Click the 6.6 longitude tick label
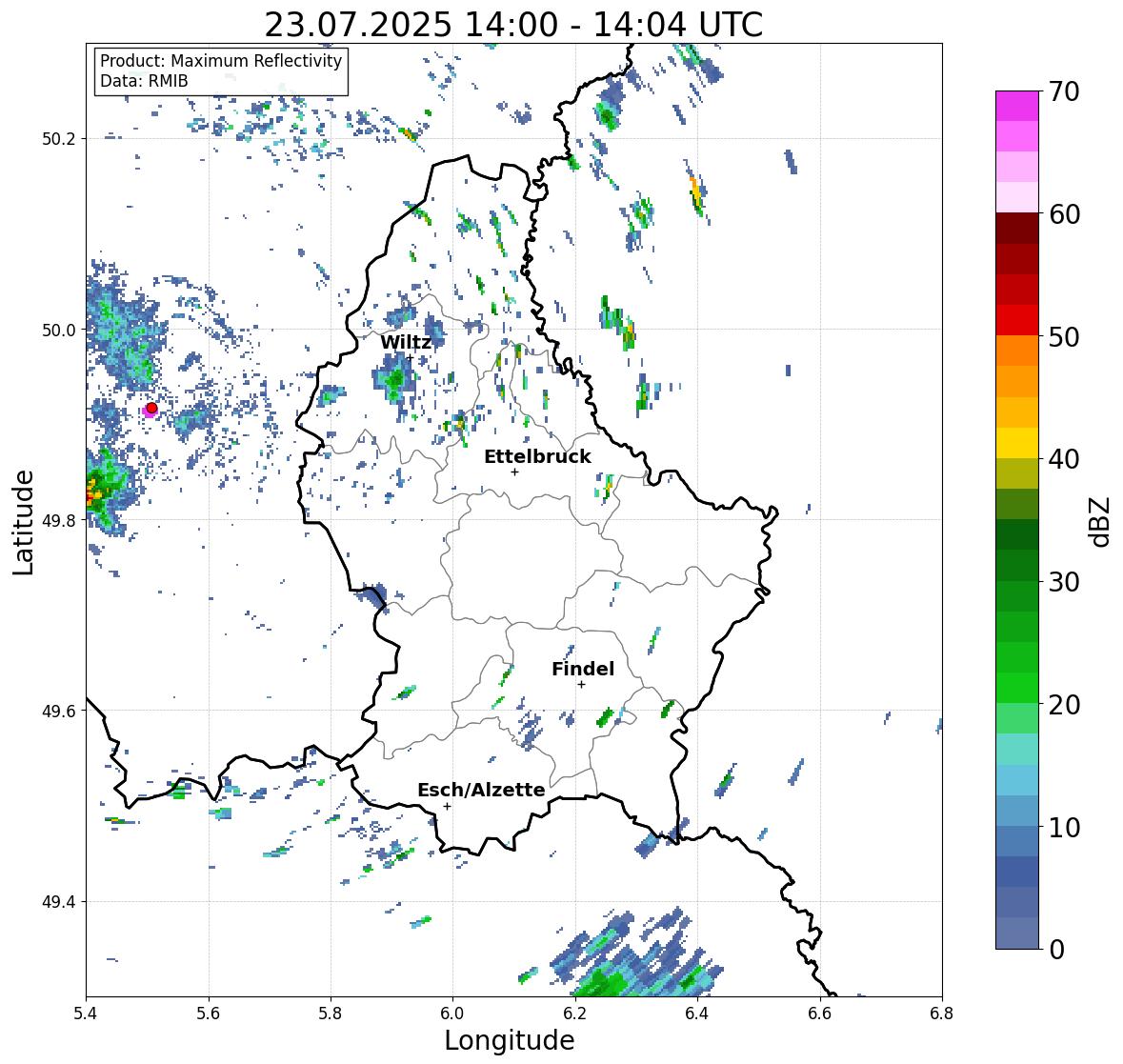Viewport: 1123px width, 1064px height. click(820, 1014)
